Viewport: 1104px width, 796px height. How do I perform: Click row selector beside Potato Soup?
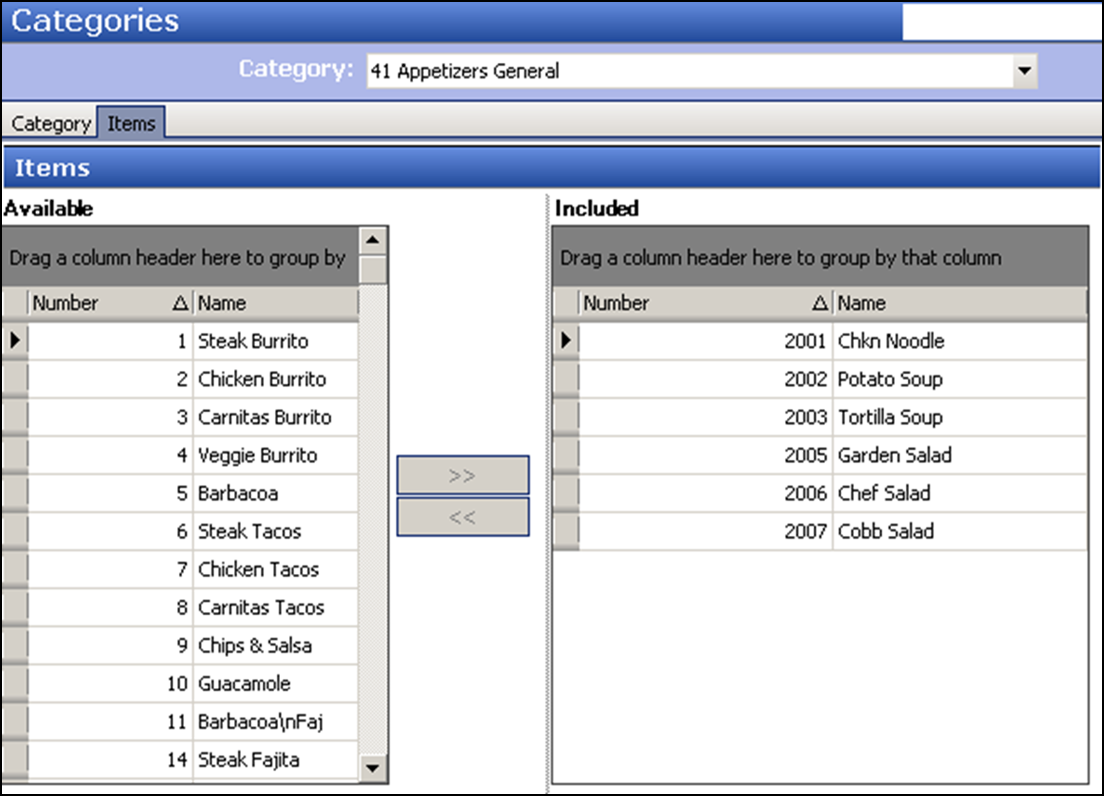click(565, 379)
